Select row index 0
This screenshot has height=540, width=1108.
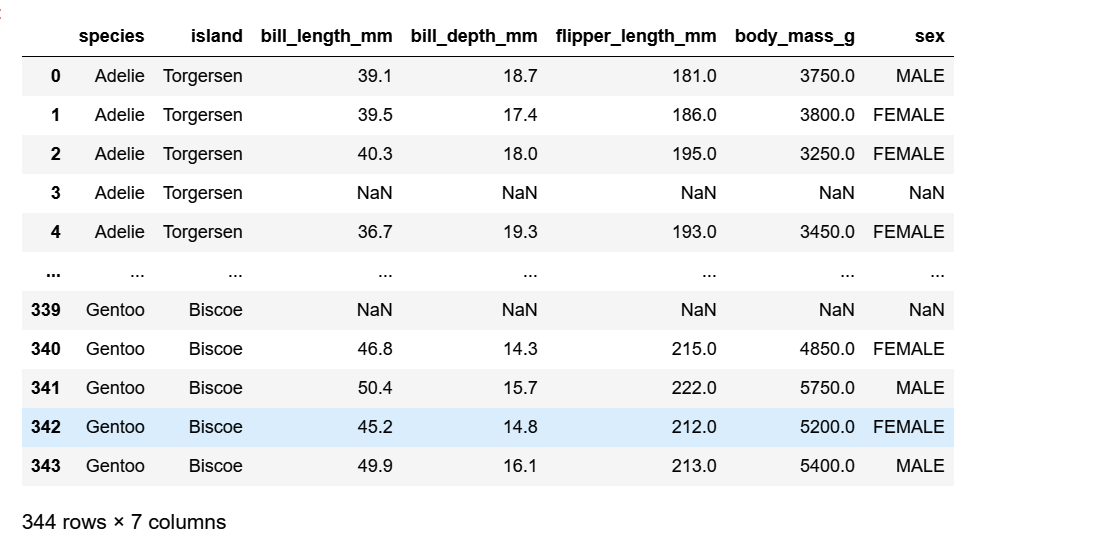[55, 76]
